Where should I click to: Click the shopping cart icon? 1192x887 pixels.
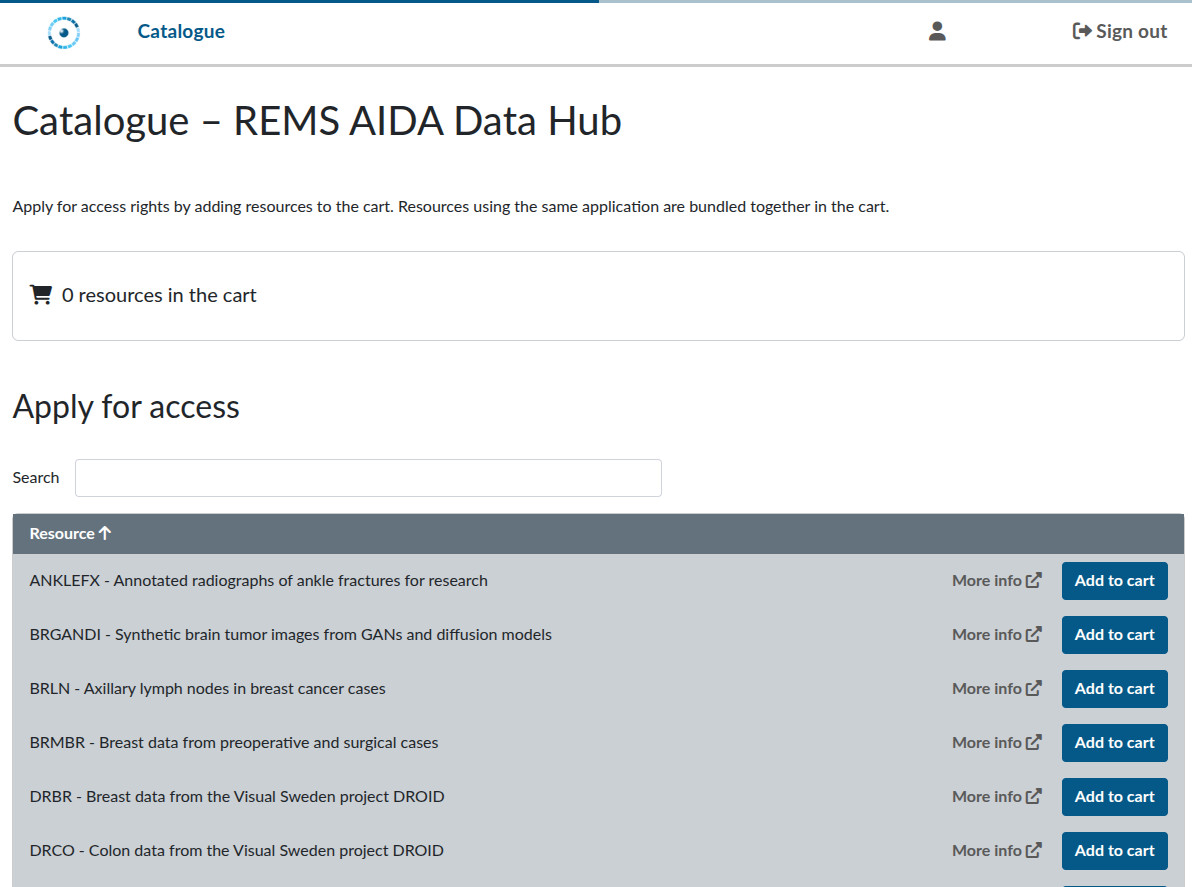41,295
